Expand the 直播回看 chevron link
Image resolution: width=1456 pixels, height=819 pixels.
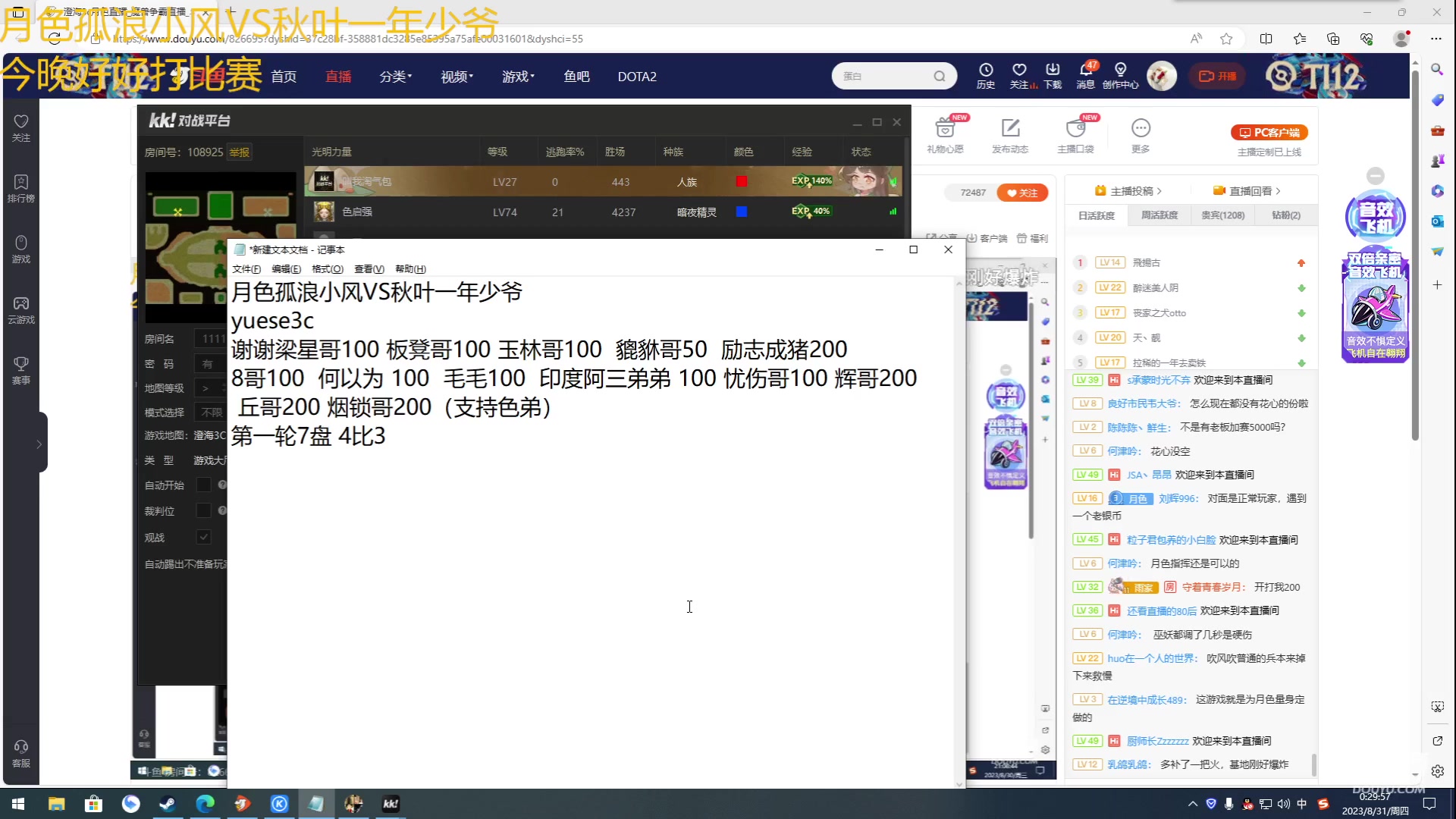pos(1247,191)
